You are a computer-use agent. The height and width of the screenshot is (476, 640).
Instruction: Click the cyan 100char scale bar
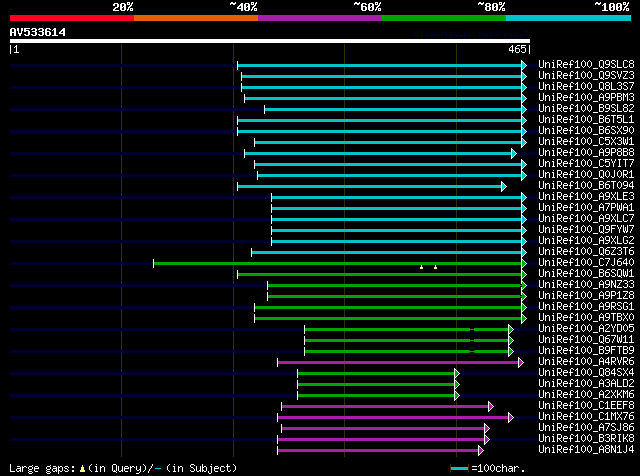point(459,468)
